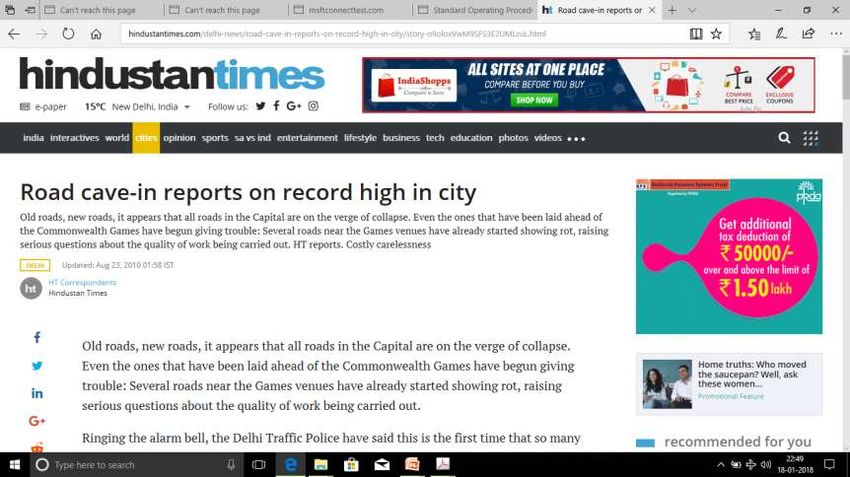
Task: Expand more navigation sections ellipsis
Action: [x=576, y=139]
